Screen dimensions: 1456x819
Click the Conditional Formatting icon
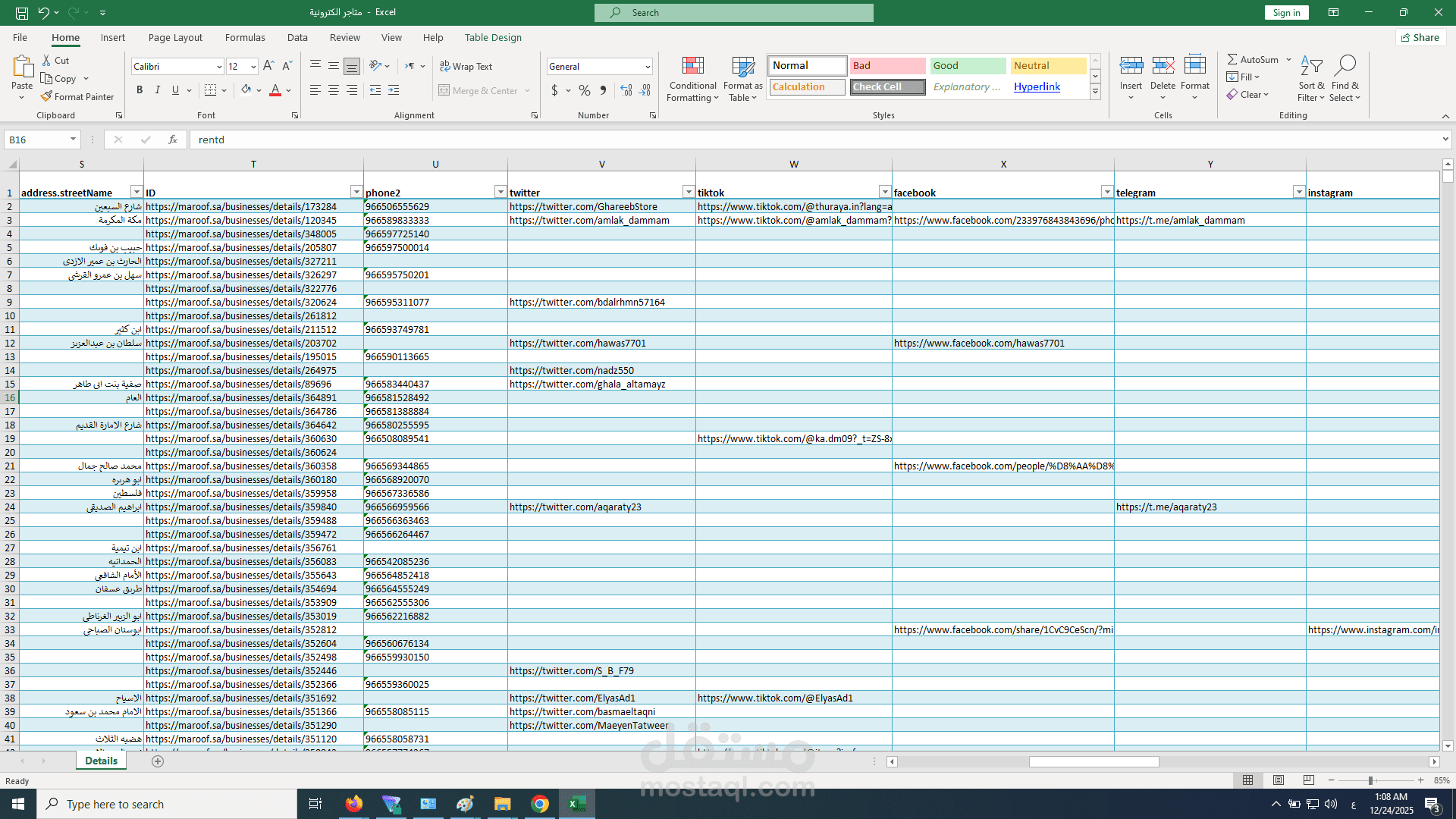coord(692,67)
